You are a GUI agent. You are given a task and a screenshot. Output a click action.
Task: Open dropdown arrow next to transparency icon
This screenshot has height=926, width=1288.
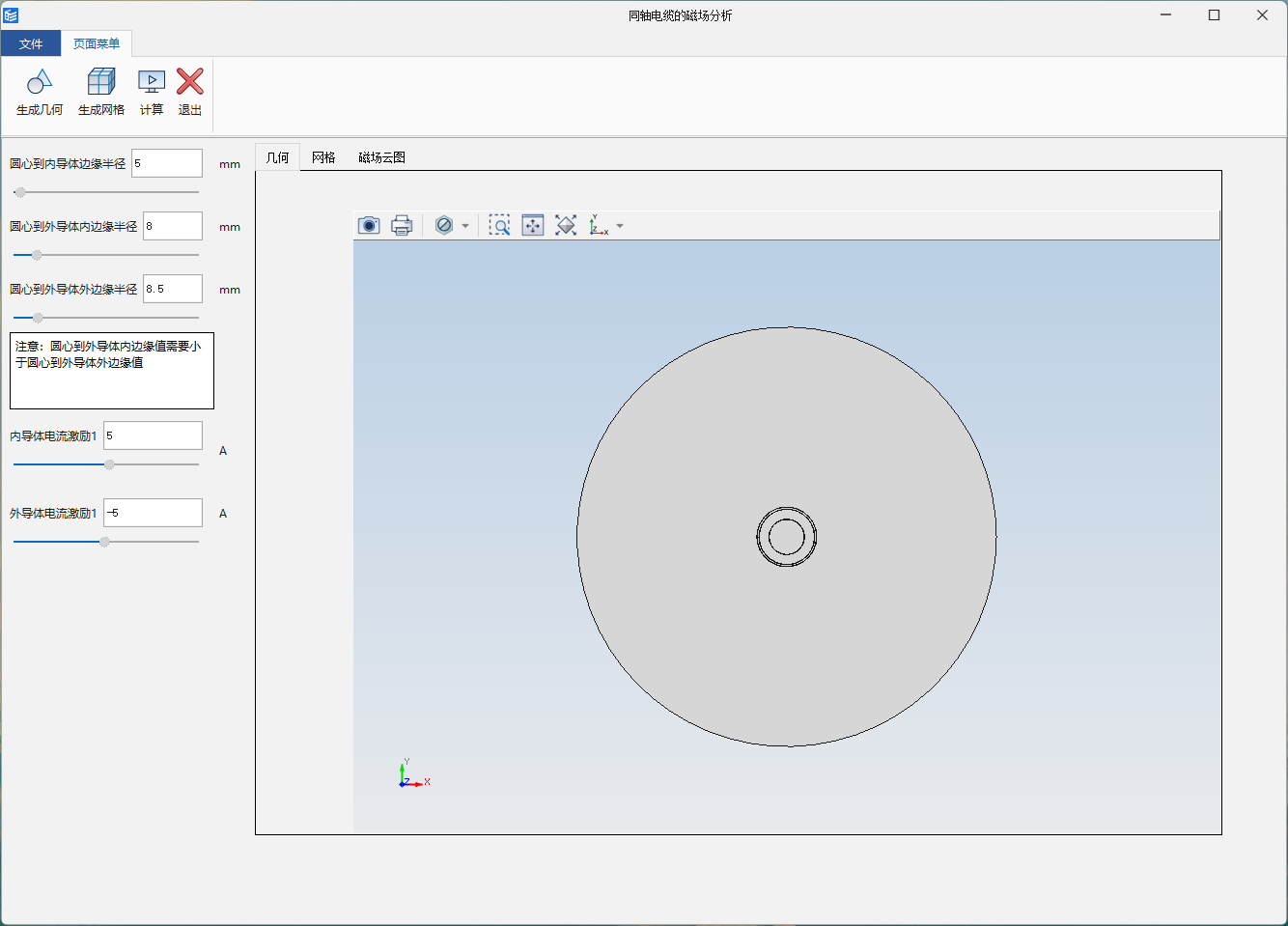pyautogui.click(x=465, y=226)
